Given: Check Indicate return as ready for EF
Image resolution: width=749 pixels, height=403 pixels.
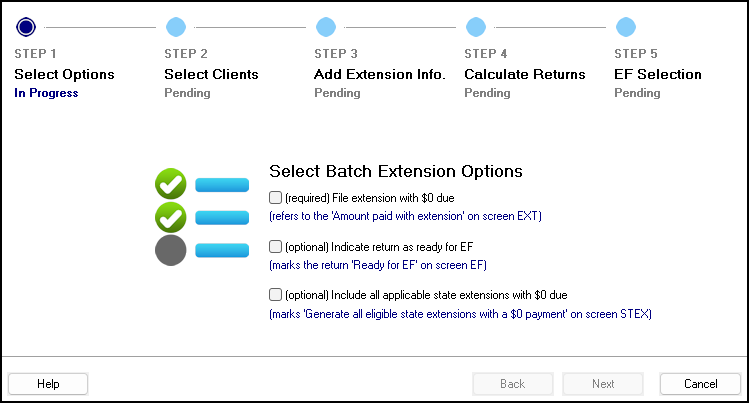Looking at the screenshot, I should [275, 246].
